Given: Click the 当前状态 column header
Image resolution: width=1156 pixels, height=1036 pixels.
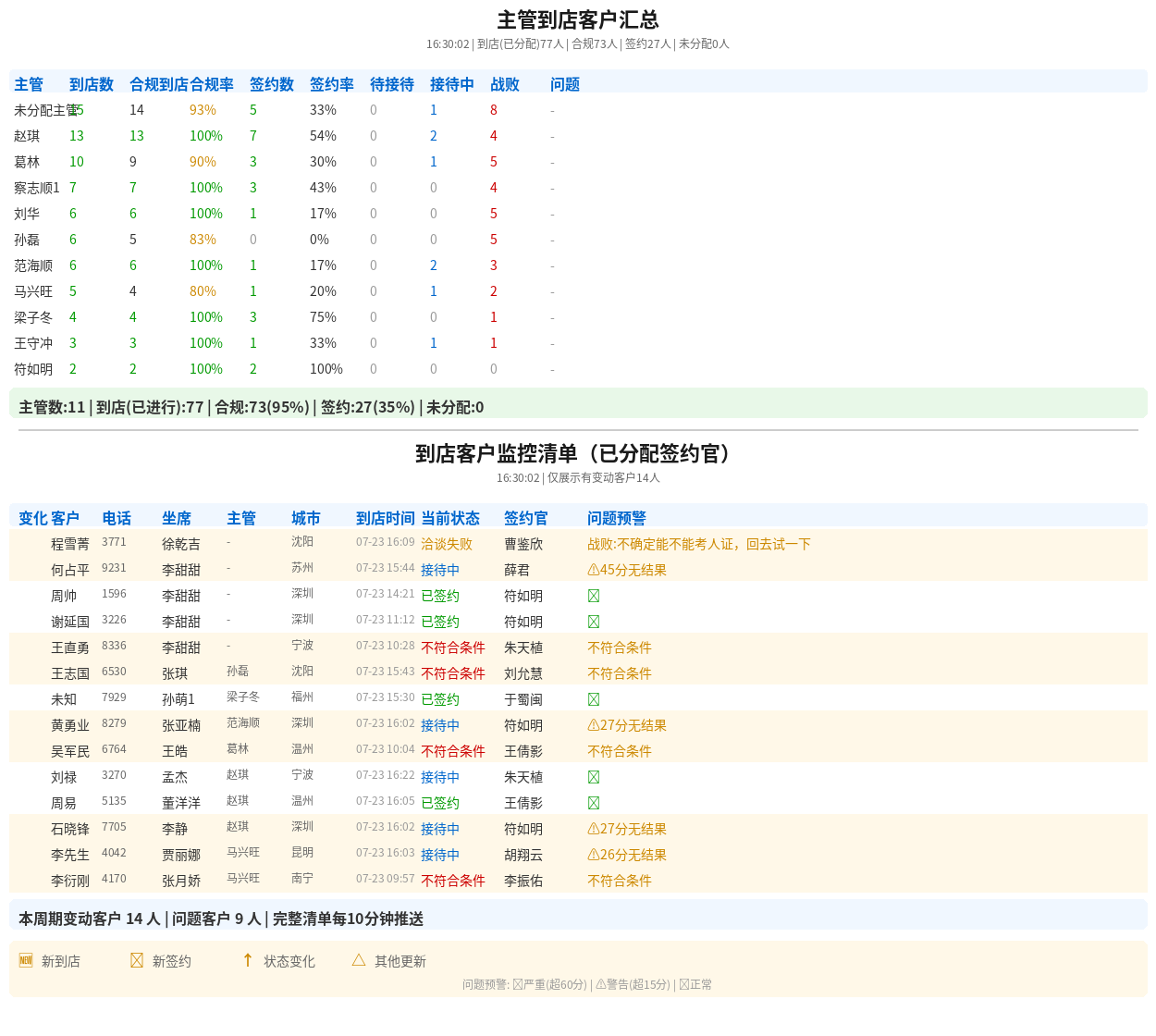Looking at the screenshot, I should point(450,518).
